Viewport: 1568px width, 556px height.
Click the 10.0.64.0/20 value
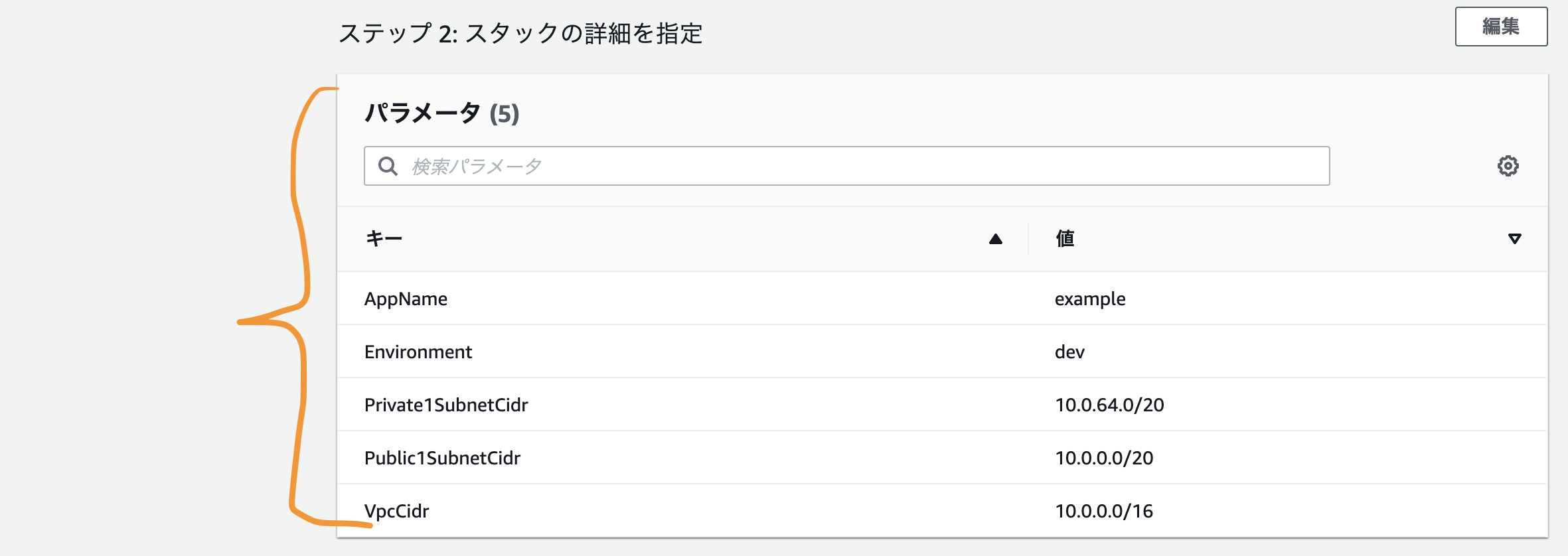pos(1109,405)
